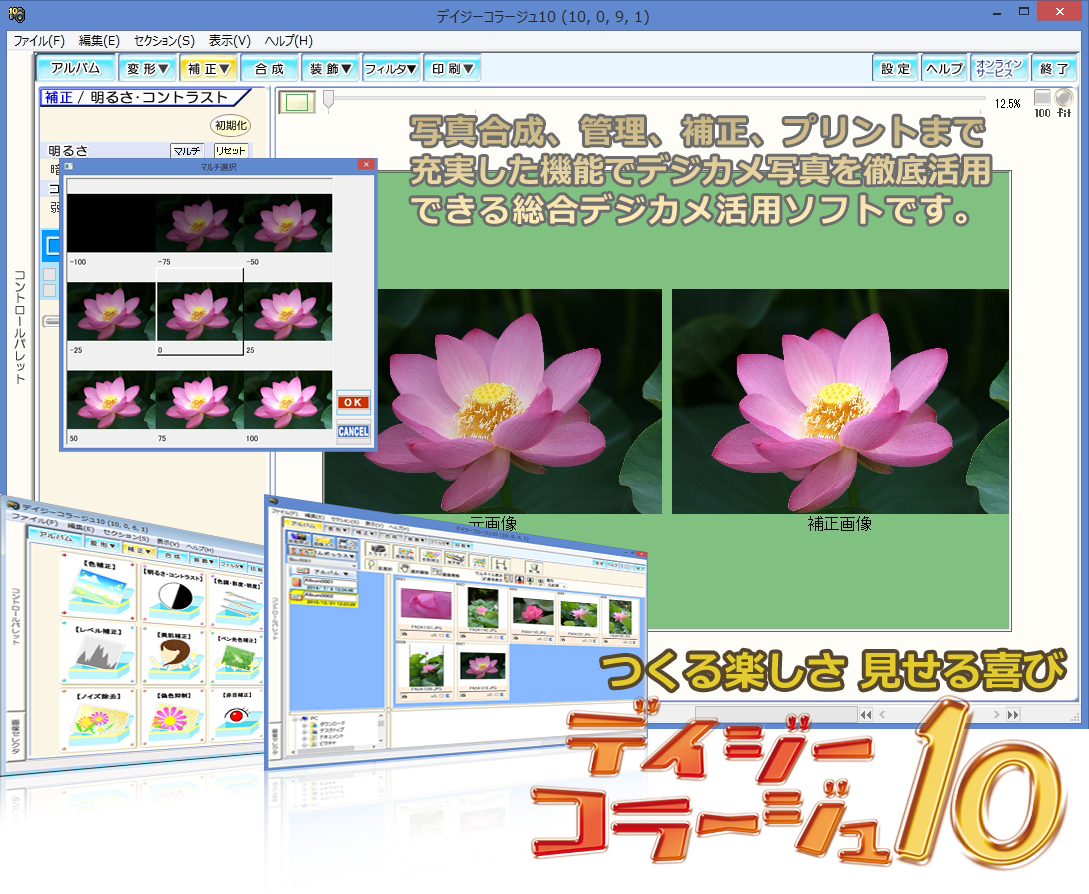This screenshot has width=1089, height=894.
Task: Open the ヘルプ(H) menu in the main window
Action: (x=288, y=41)
